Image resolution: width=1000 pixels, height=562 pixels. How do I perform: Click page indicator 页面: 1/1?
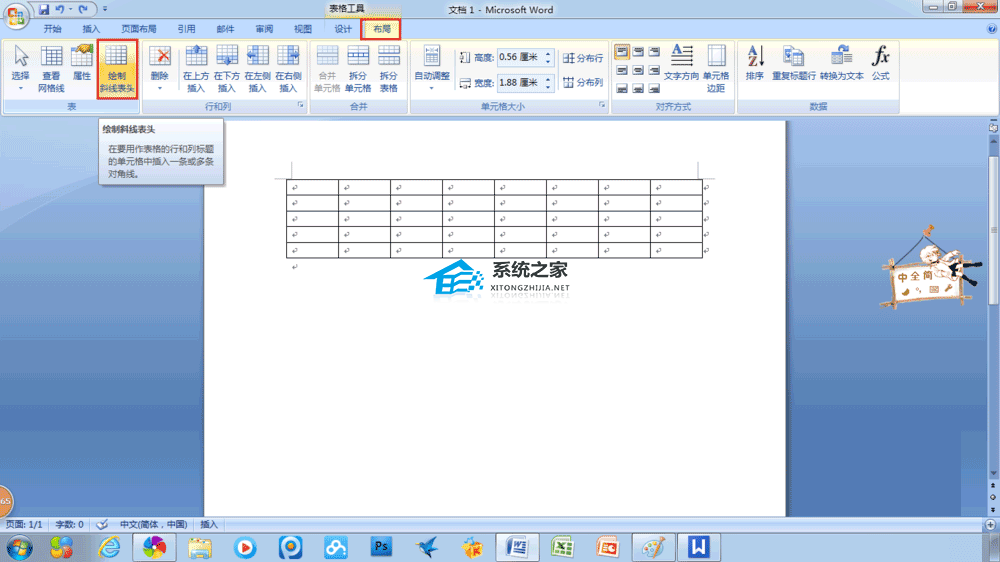tap(24, 524)
